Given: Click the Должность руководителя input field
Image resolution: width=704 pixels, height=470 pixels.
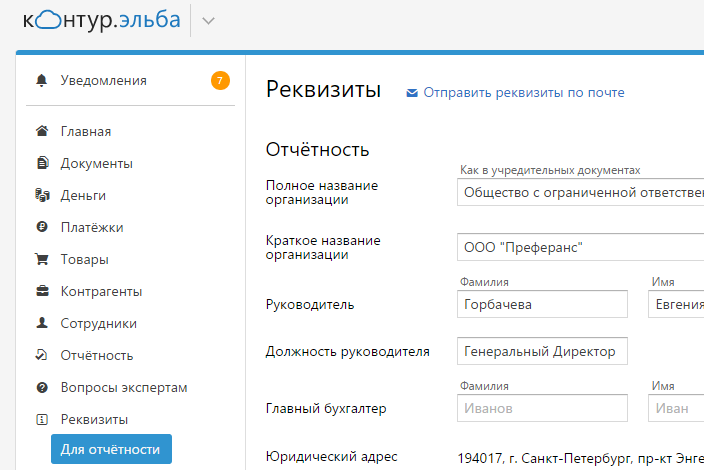Looking at the screenshot, I should click(542, 351).
